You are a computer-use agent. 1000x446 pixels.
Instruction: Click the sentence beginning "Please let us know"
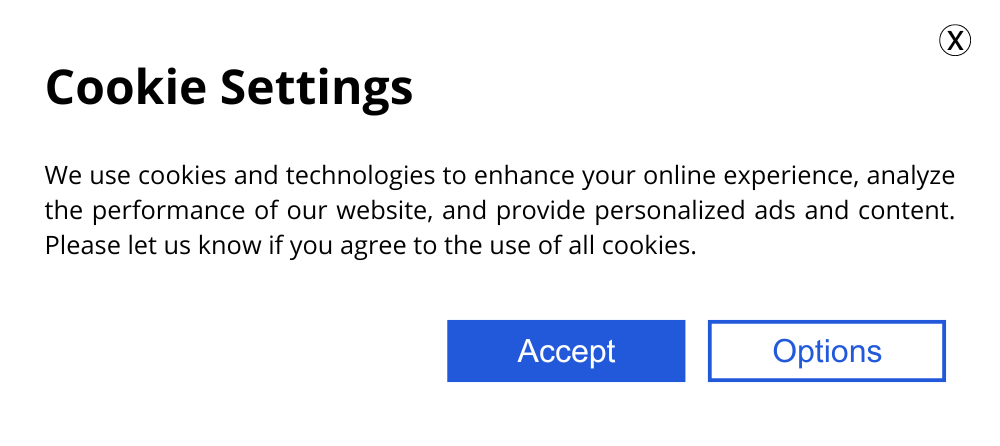point(370,246)
